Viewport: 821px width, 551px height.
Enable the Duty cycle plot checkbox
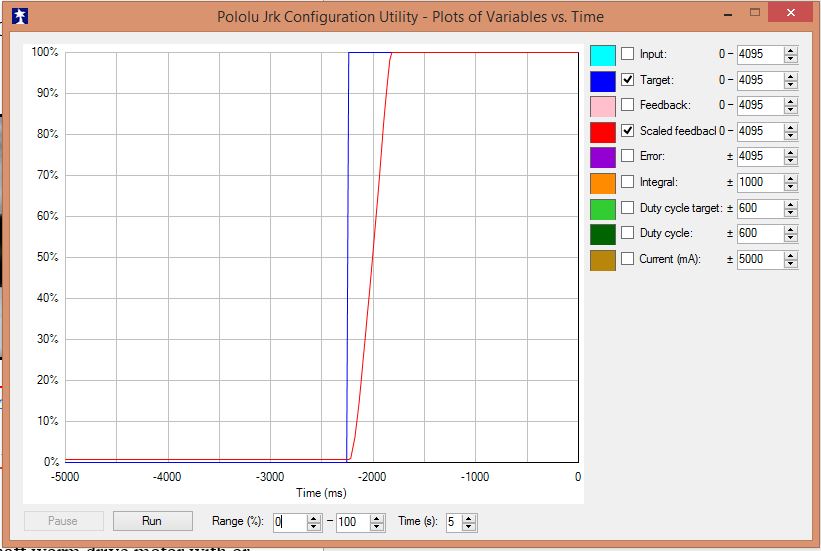tap(627, 233)
